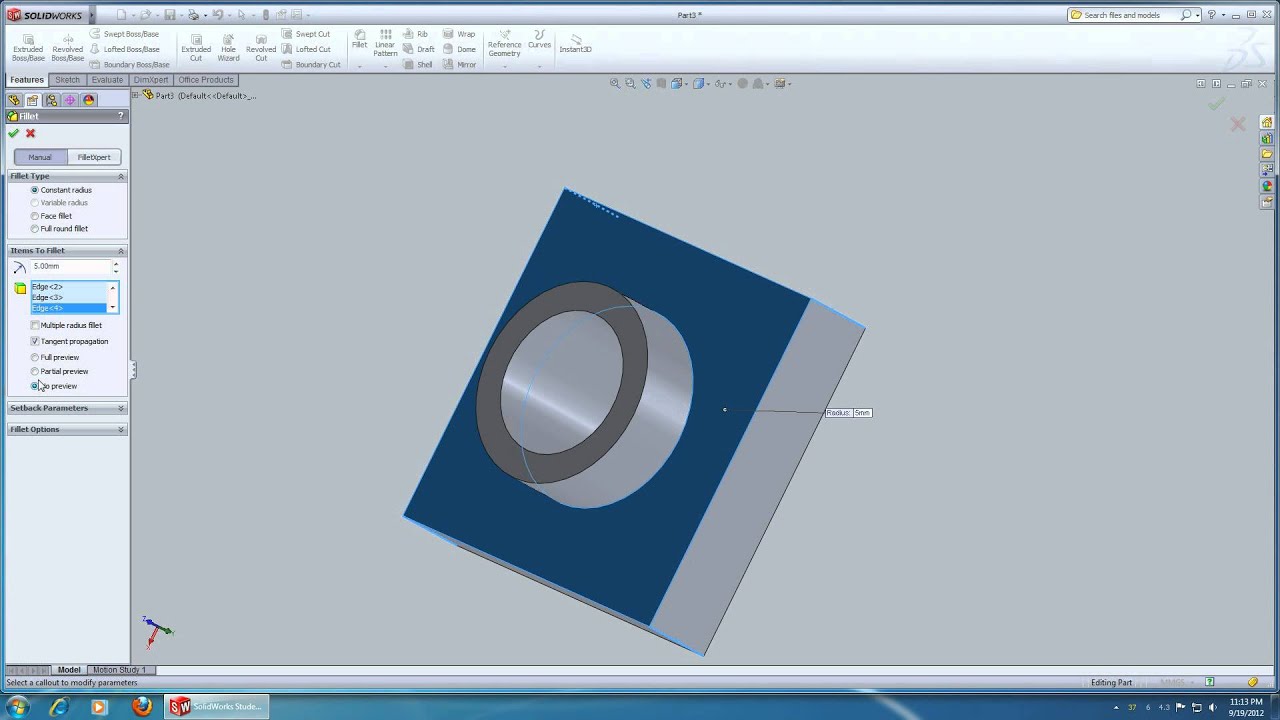This screenshot has height=720, width=1280.
Task: Select Edge<2> in the edge list
Action: click(x=68, y=287)
